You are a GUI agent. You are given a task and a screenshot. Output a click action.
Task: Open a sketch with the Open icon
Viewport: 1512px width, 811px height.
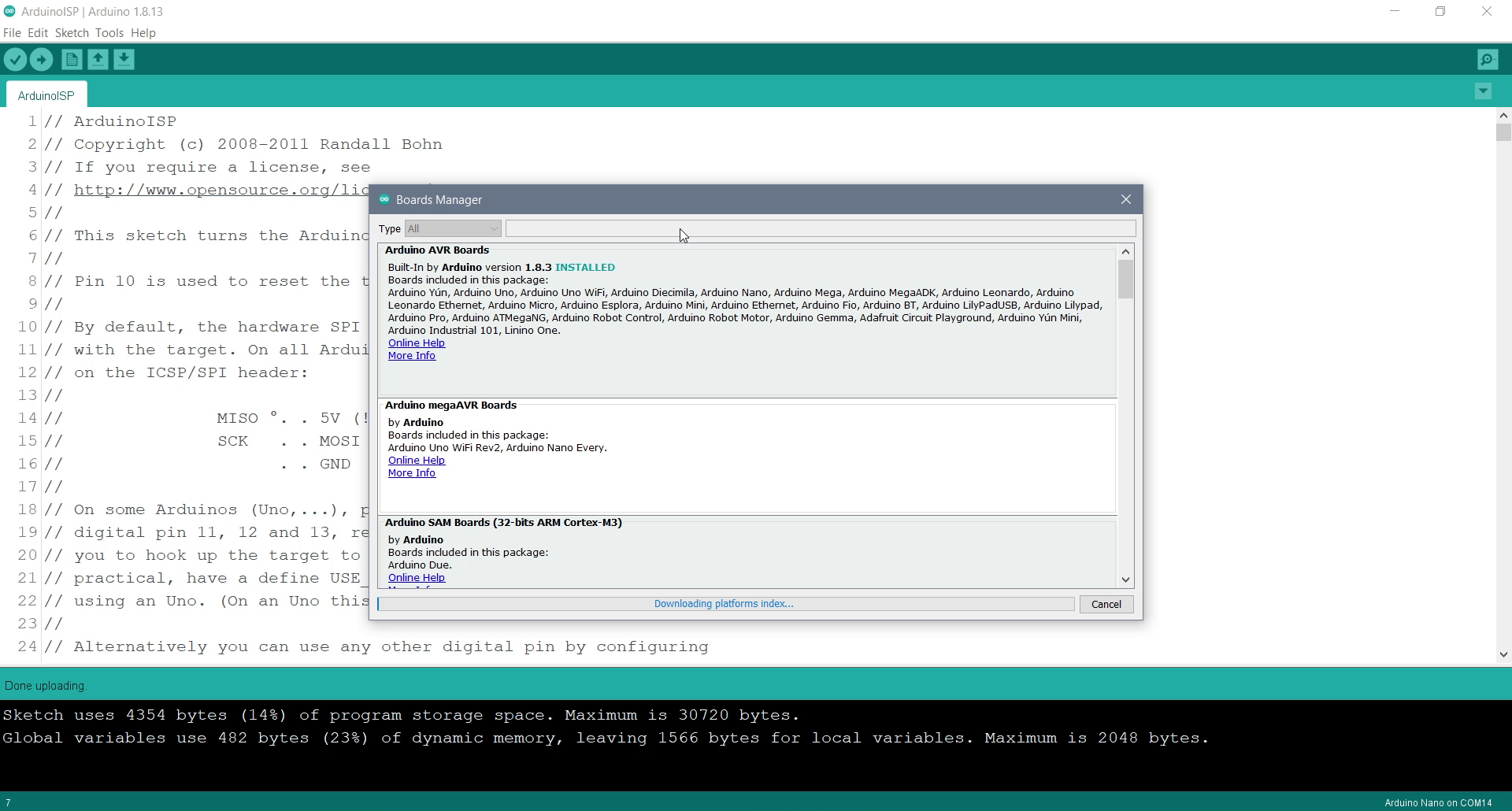[98, 59]
